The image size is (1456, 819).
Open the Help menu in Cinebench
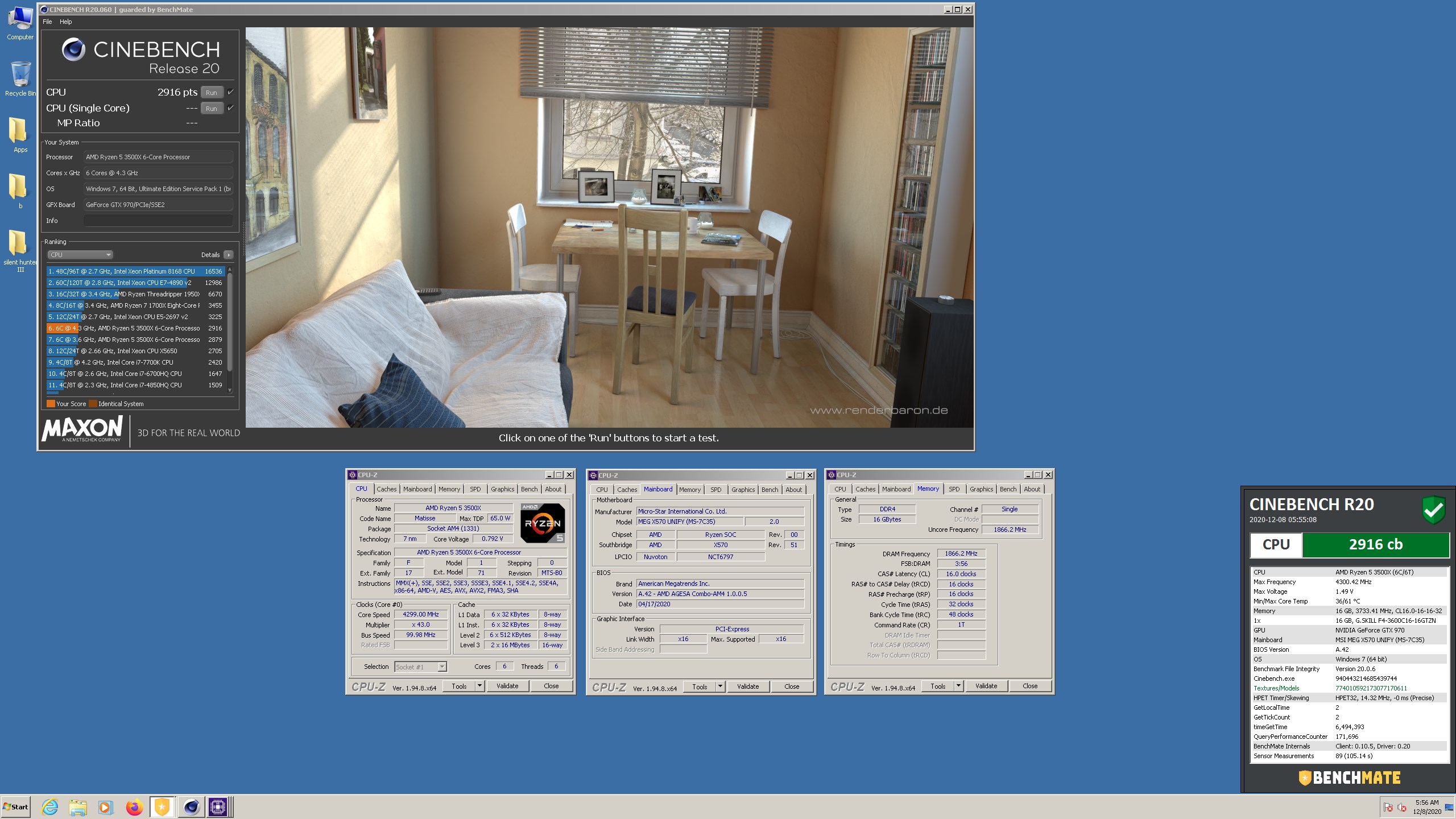point(66,22)
